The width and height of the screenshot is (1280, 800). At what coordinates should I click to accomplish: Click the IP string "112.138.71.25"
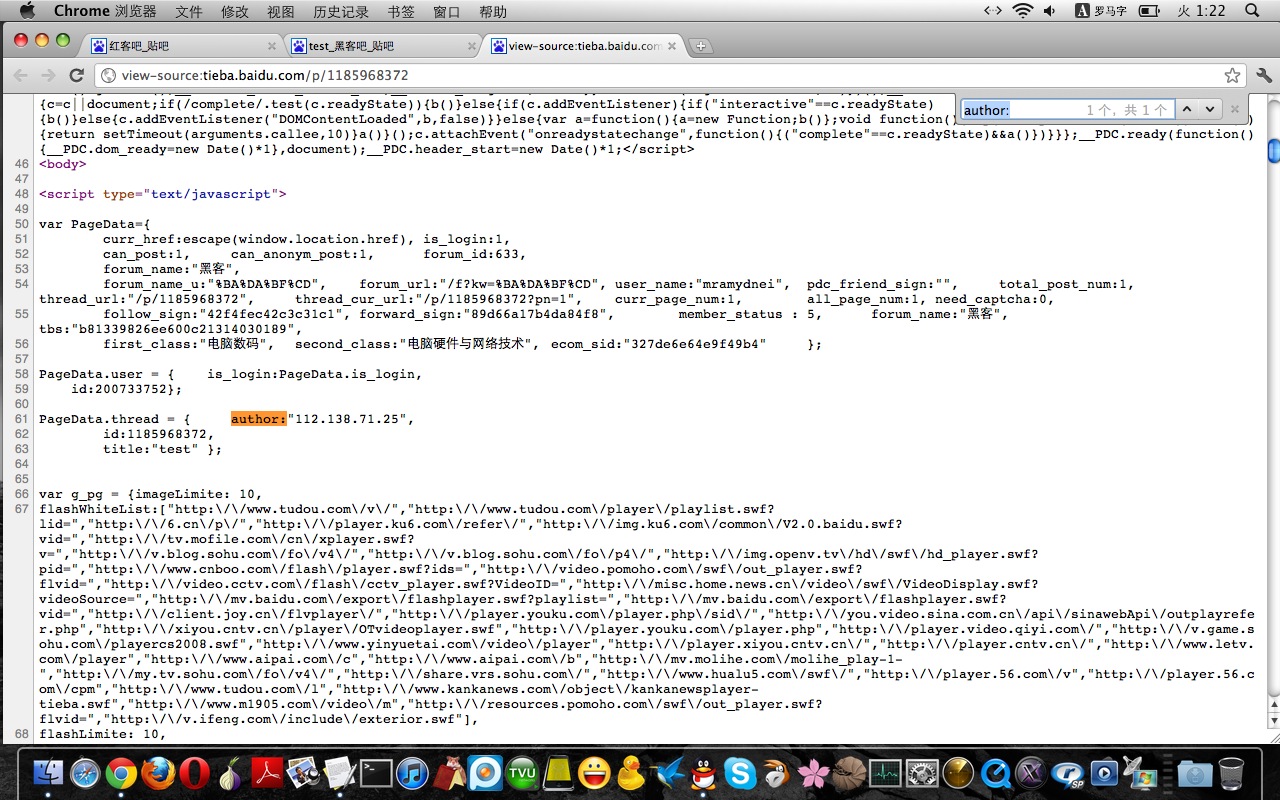(x=347, y=419)
